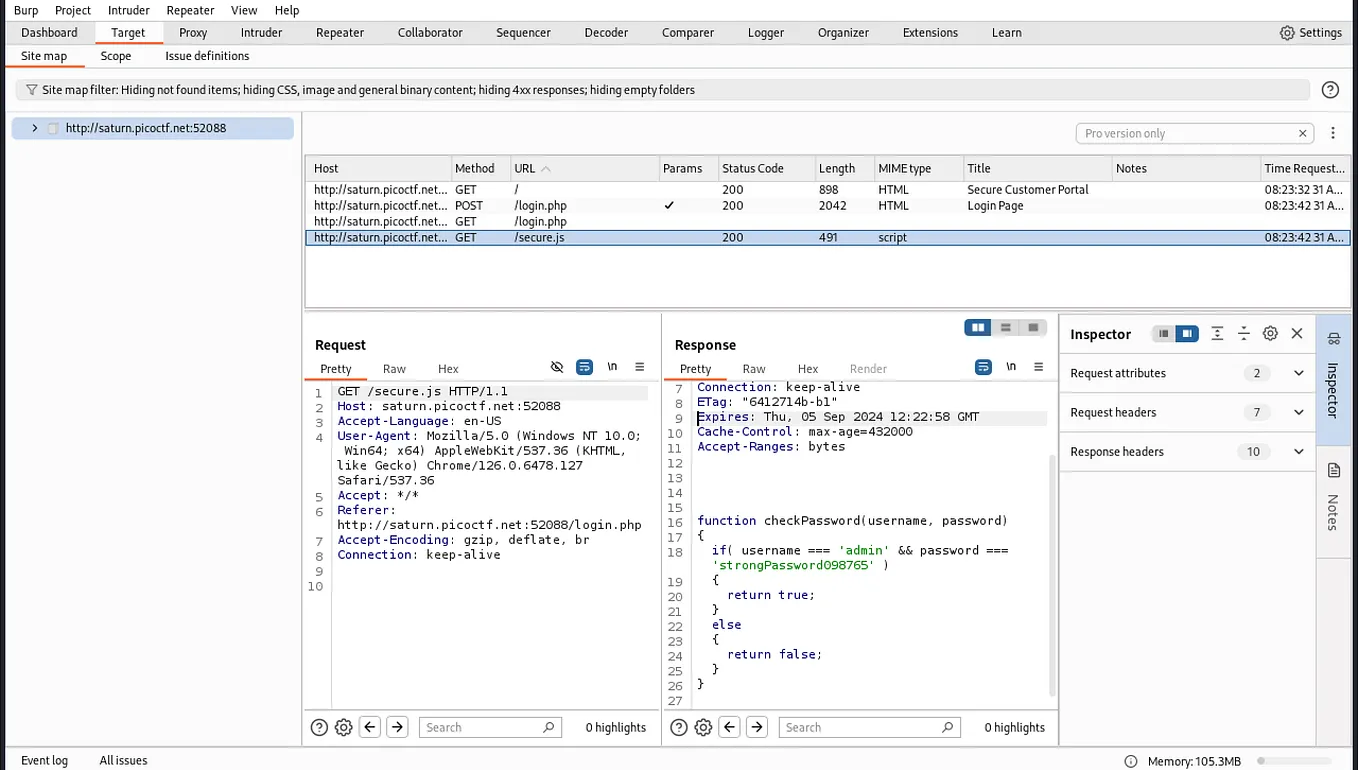This screenshot has height=770, width=1358.
Task: Expand the Response headers section in Inspector
Action: pos(1299,451)
